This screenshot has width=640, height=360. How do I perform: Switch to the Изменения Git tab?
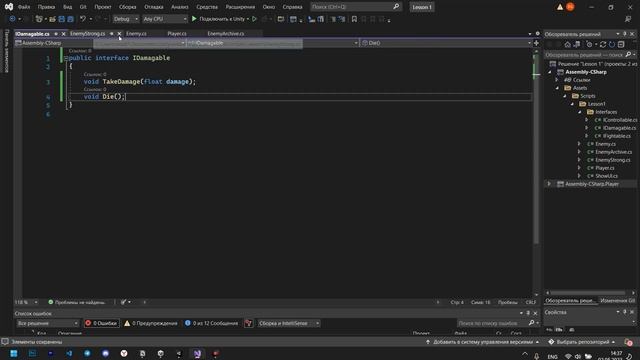click(x=617, y=300)
